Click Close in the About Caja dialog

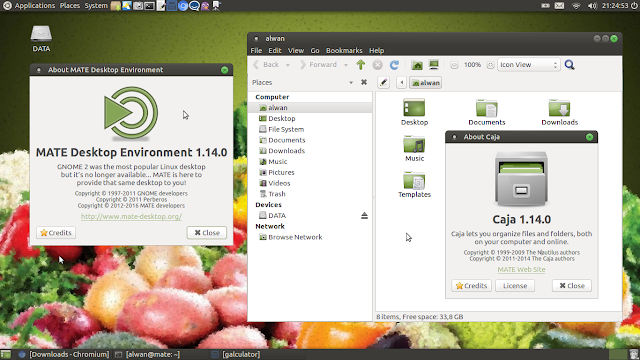tap(572, 286)
